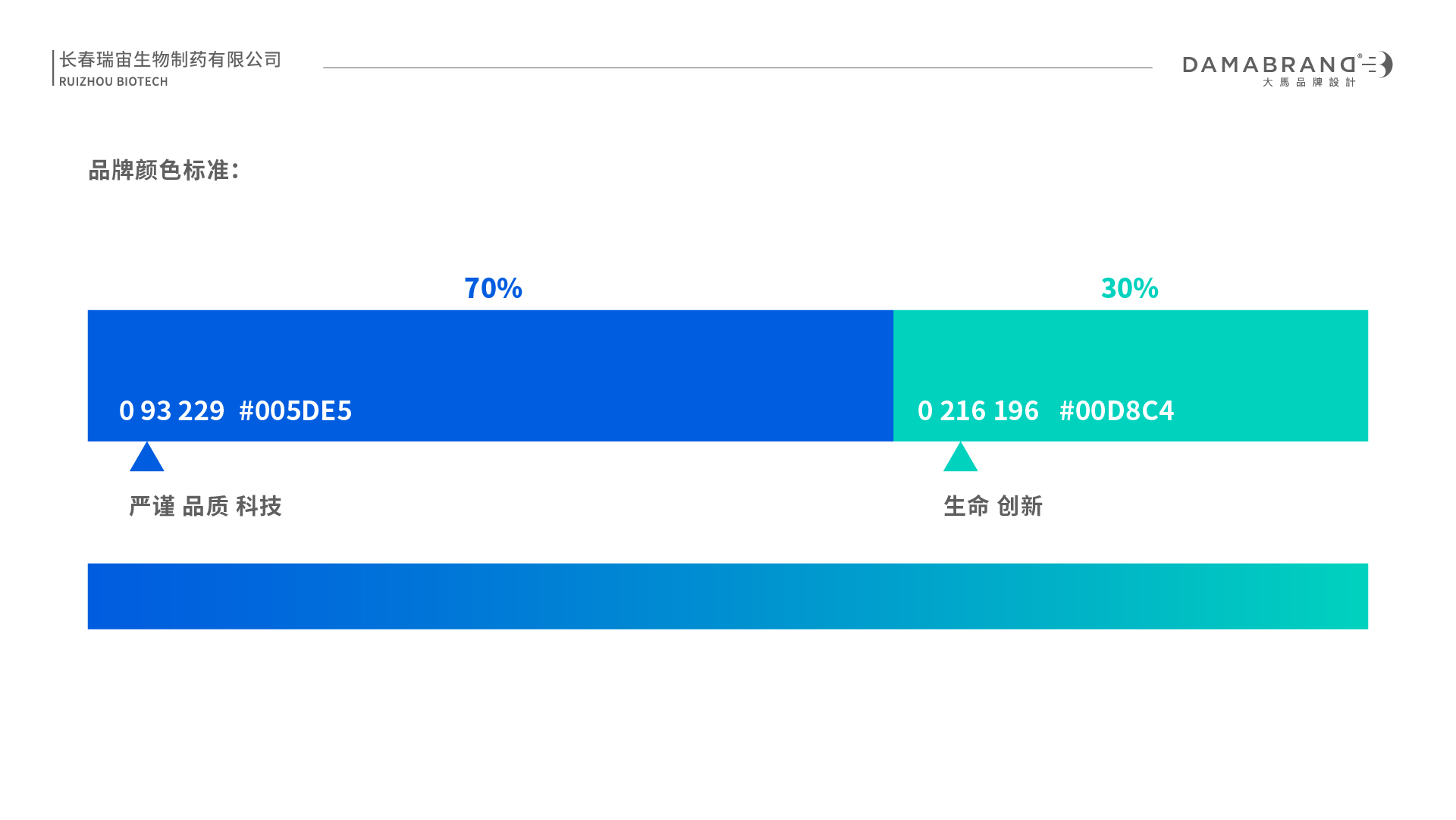Click the 长春瑞宙生物制药有限公司 company name

click(171, 59)
